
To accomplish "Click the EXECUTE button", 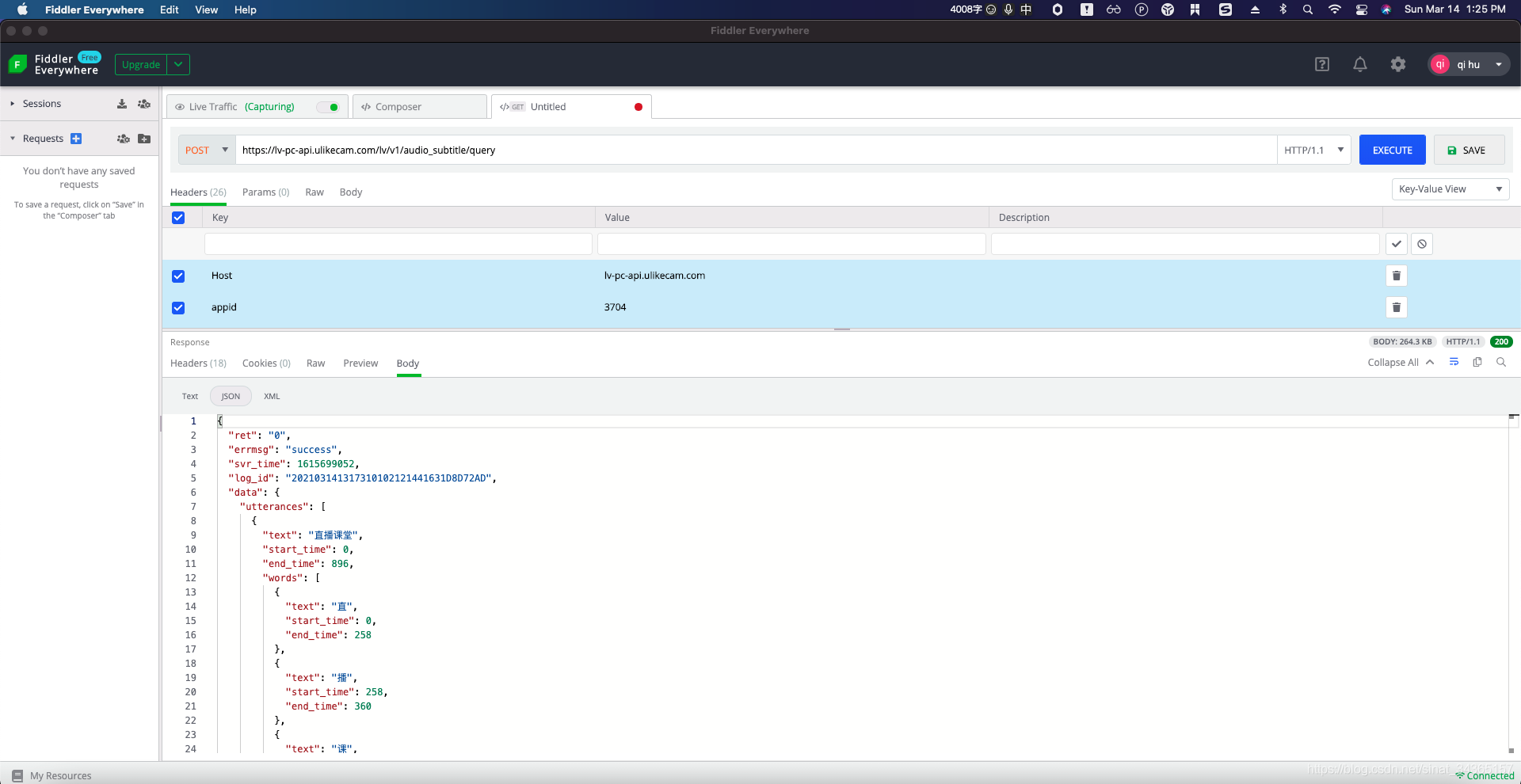I will tap(1392, 150).
